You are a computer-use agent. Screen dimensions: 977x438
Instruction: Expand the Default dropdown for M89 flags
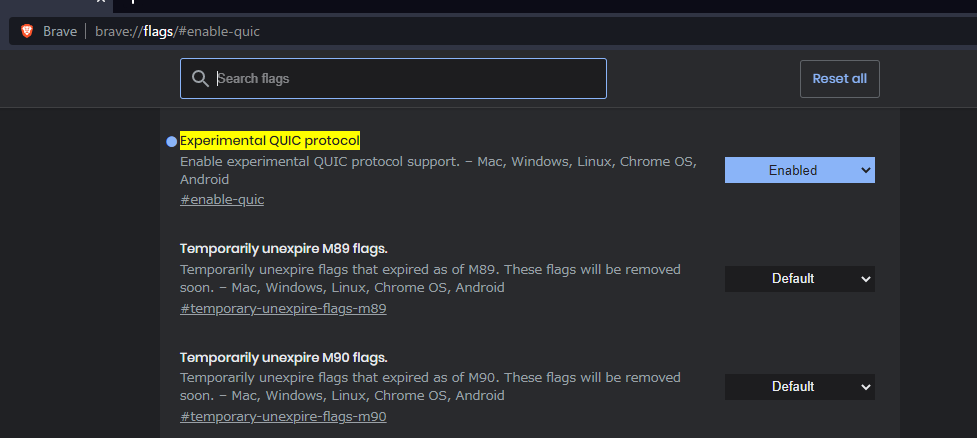pos(799,279)
